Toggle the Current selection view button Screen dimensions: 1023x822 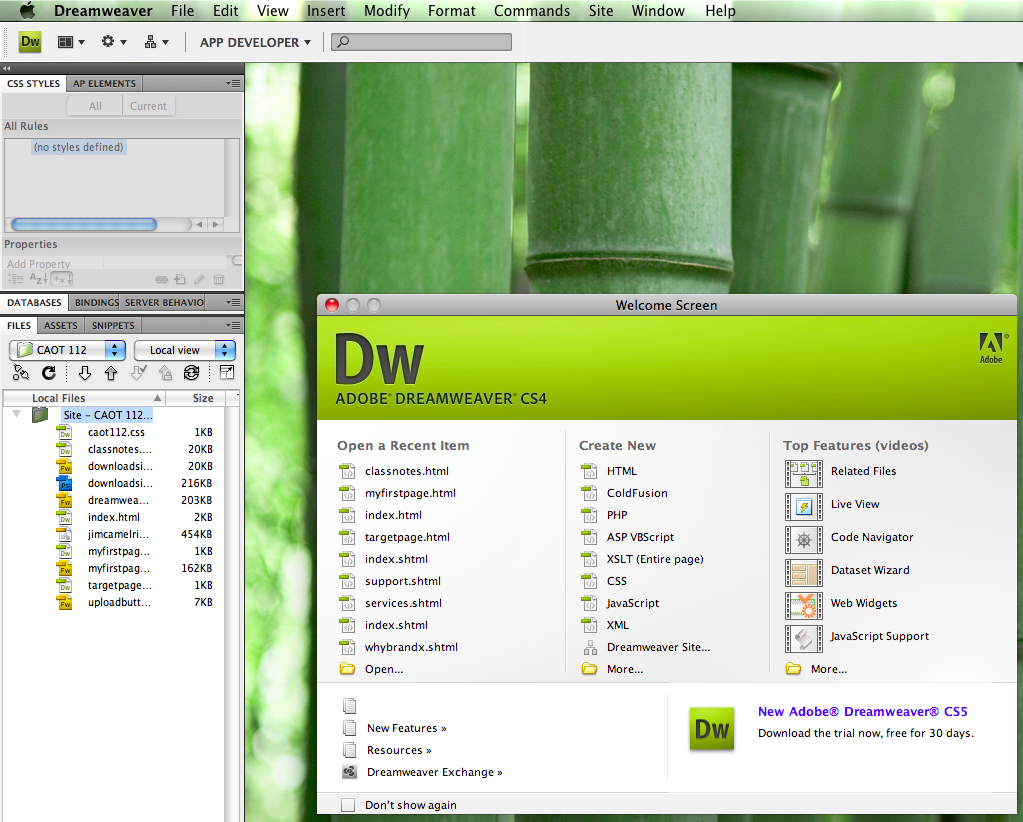point(148,106)
